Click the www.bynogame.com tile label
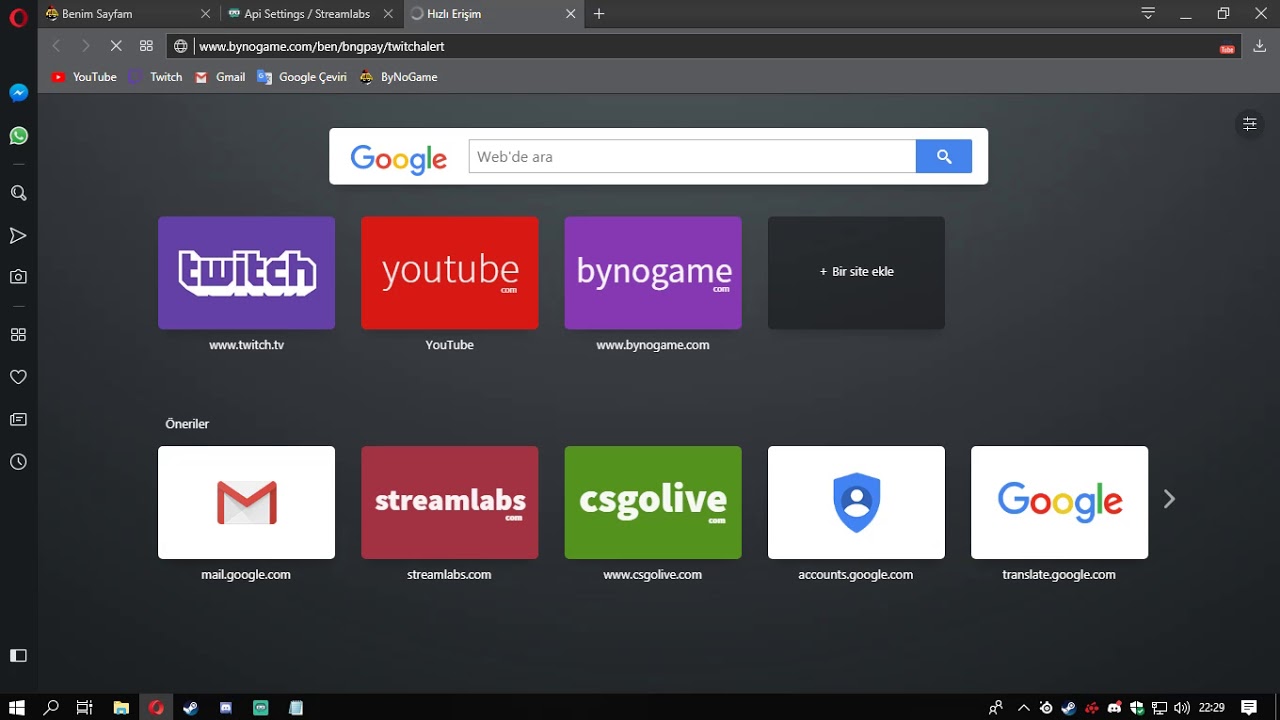 tap(653, 345)
